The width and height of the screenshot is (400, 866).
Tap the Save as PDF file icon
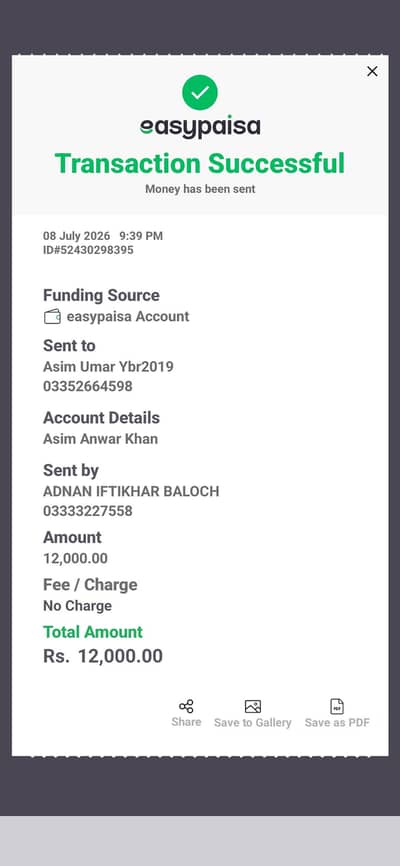(337, 706)
